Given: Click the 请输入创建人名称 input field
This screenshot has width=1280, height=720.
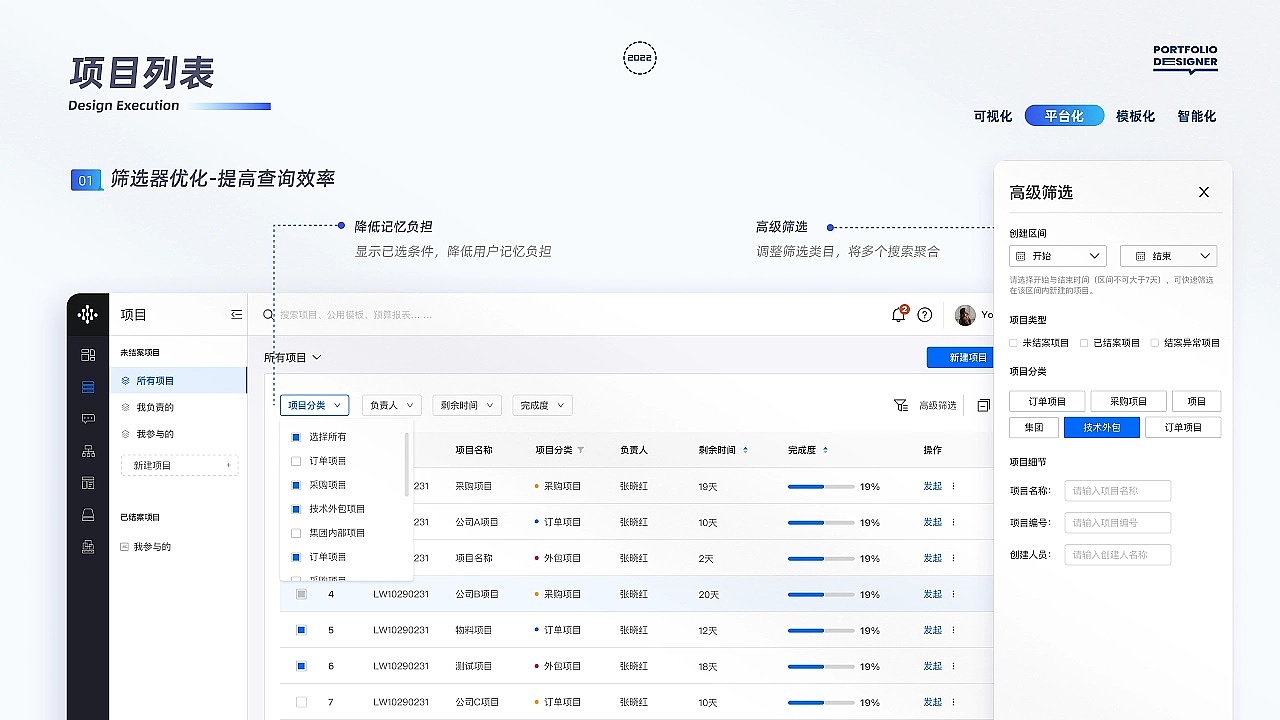Looking at the screenshot, I should click(x=1117, y=555).
